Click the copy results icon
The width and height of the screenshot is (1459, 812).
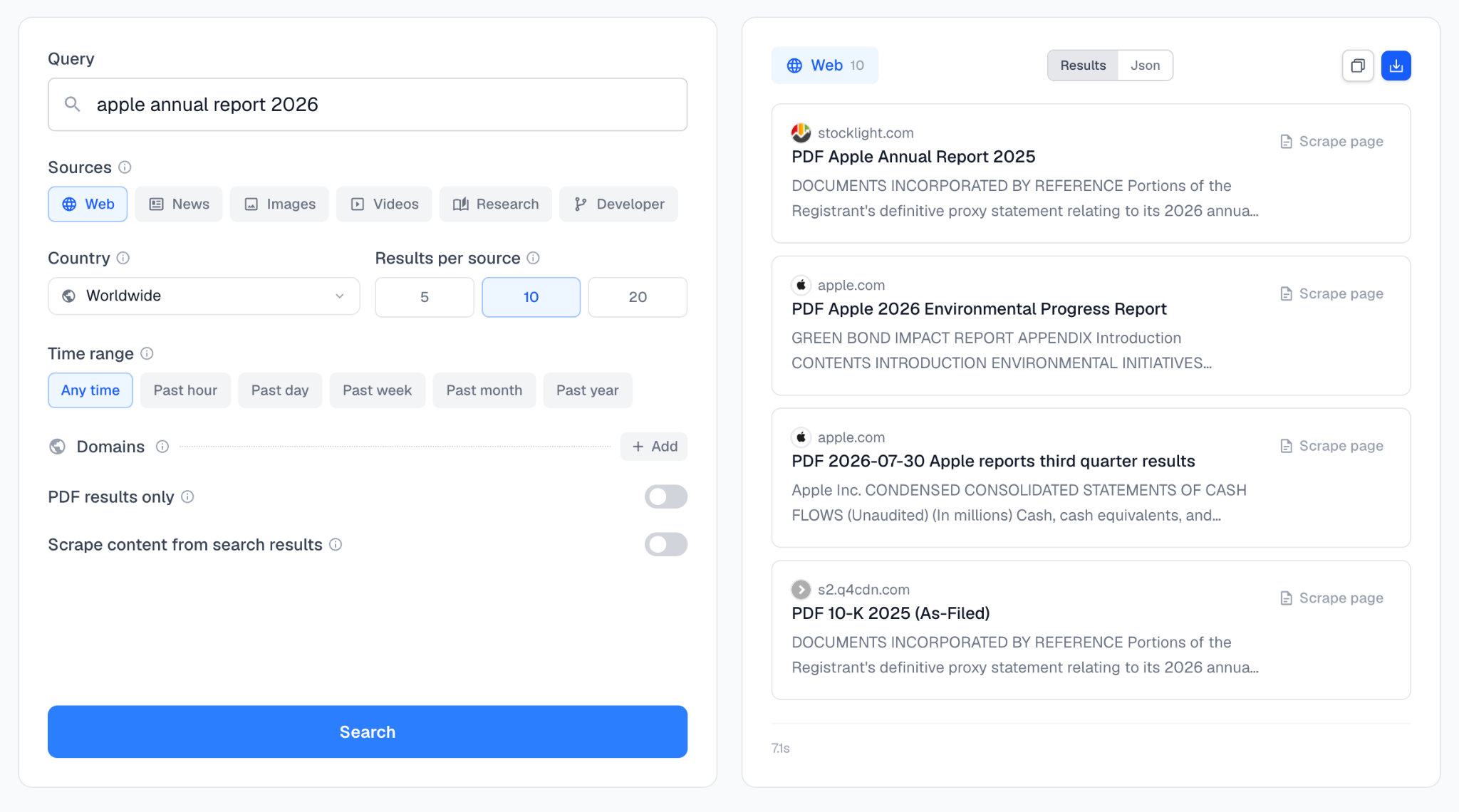click(x=1358, y=66)
